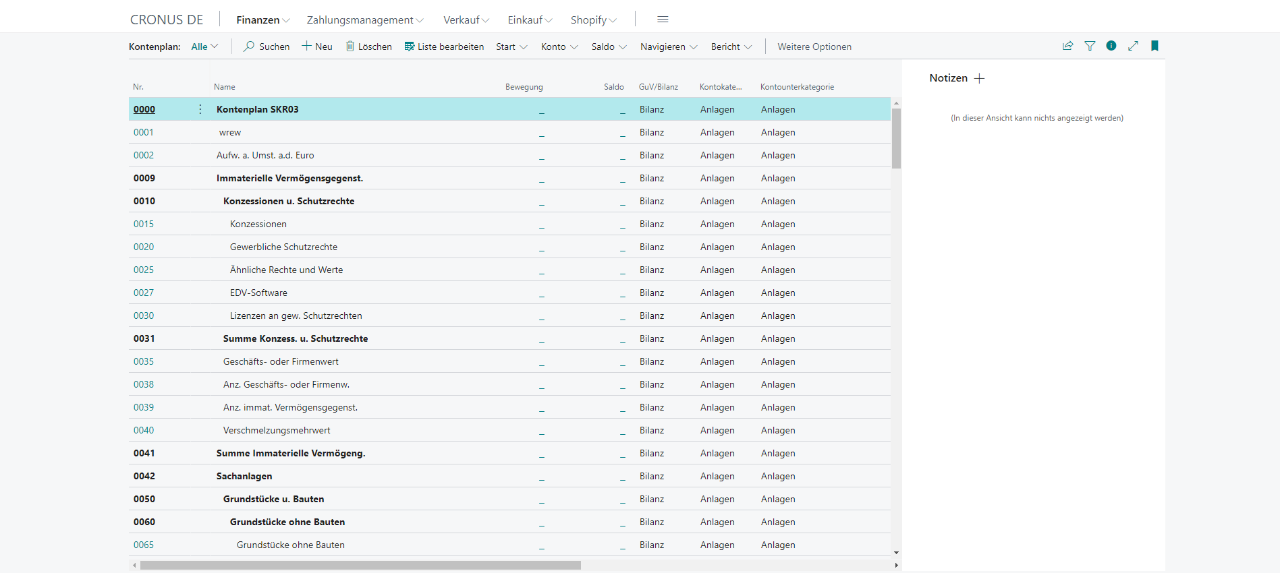
Task: Open the three-dot menu on row 0000
Action: [x=199, y=110]
